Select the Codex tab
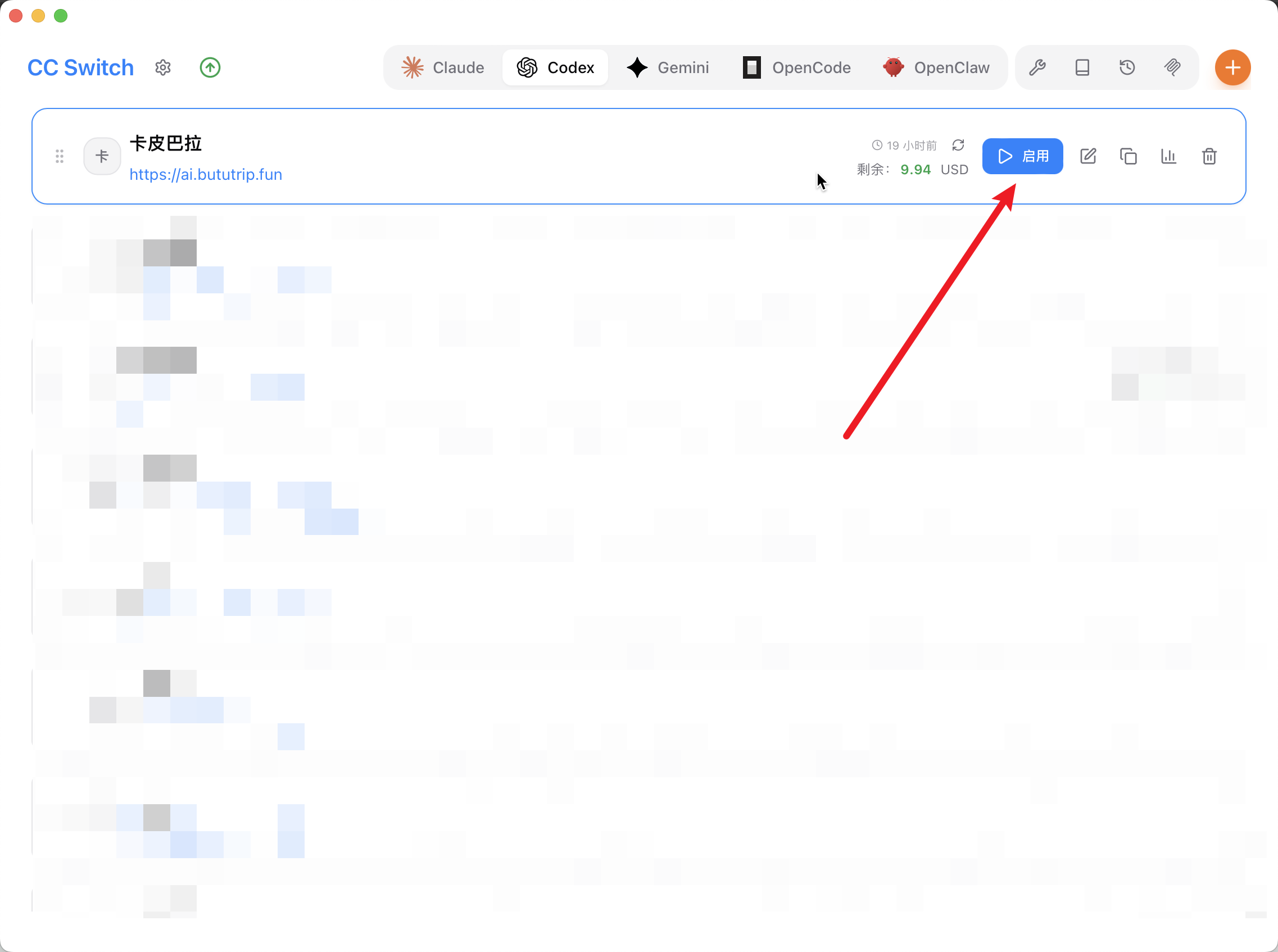Screen dimensions: 1278x952 pos(555,67)
